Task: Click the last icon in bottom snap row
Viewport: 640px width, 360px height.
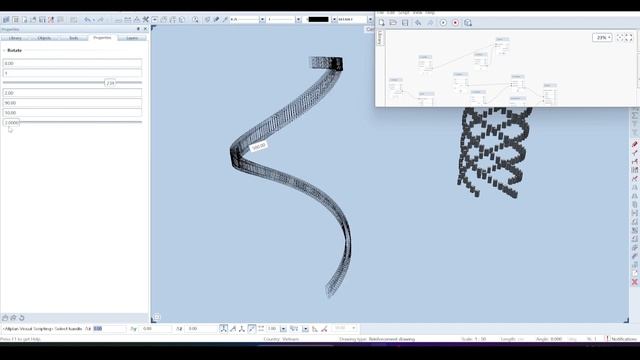Action: (324, 329)
